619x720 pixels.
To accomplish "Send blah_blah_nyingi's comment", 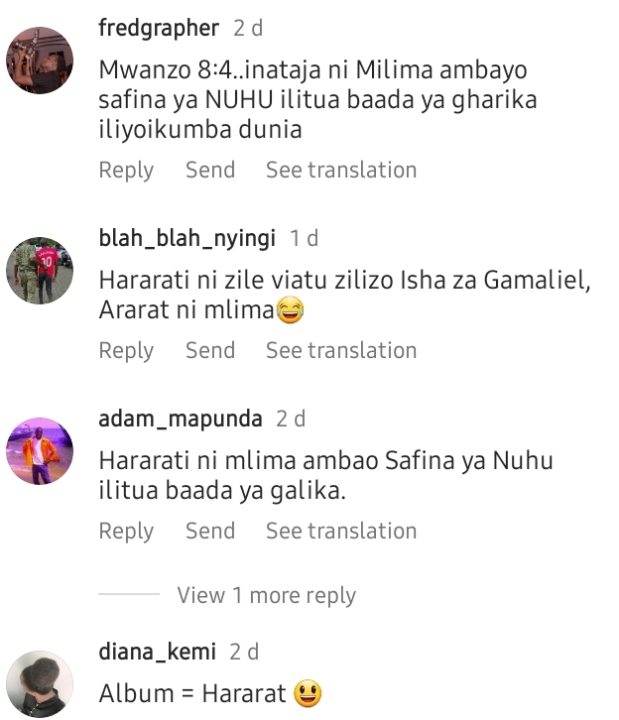I will tap(210, 350).
